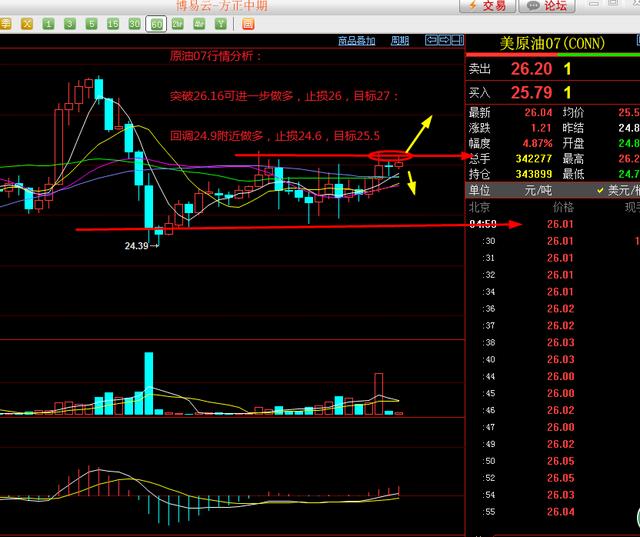The height and width of the screenshot is (537, 640).
Task: Click the 周期 period link
Action: tap(400, 40)
